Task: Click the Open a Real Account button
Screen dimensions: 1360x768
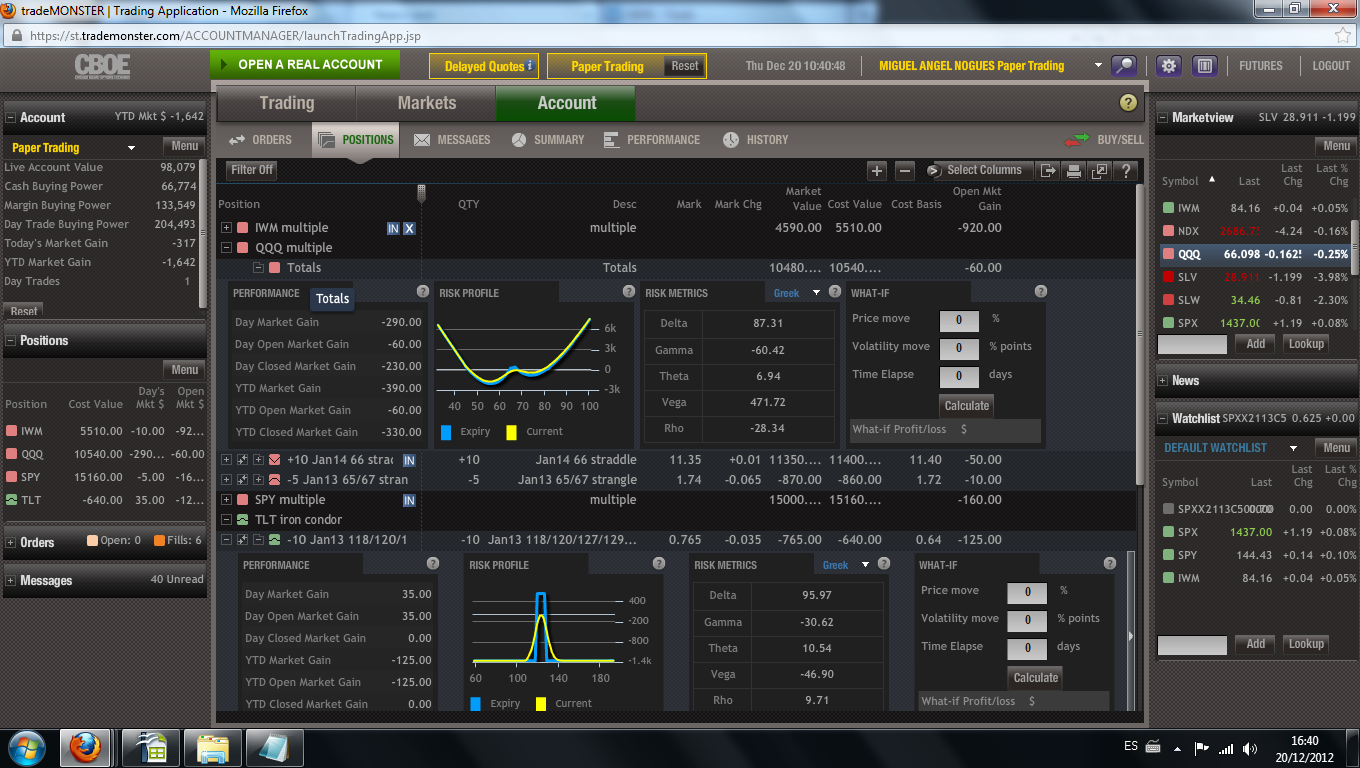Action: point(304,65)
